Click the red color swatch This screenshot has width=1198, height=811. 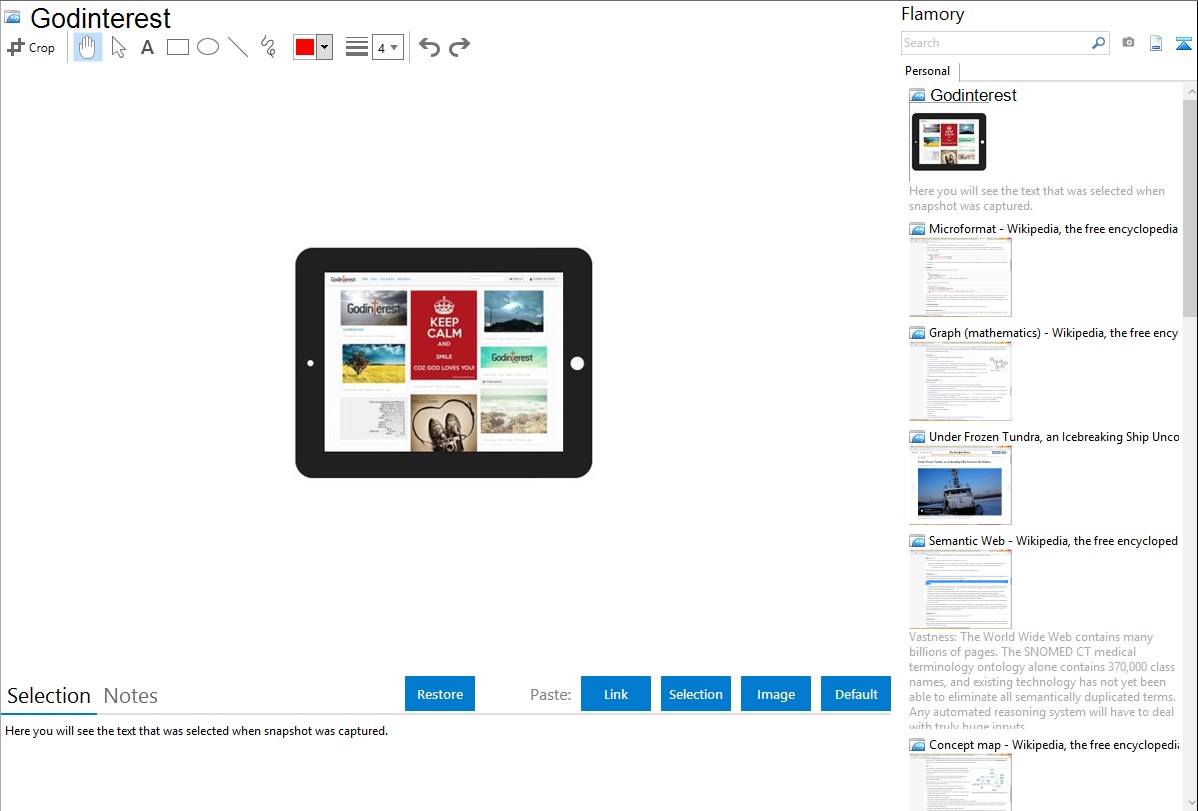click(x=305, y=47)
